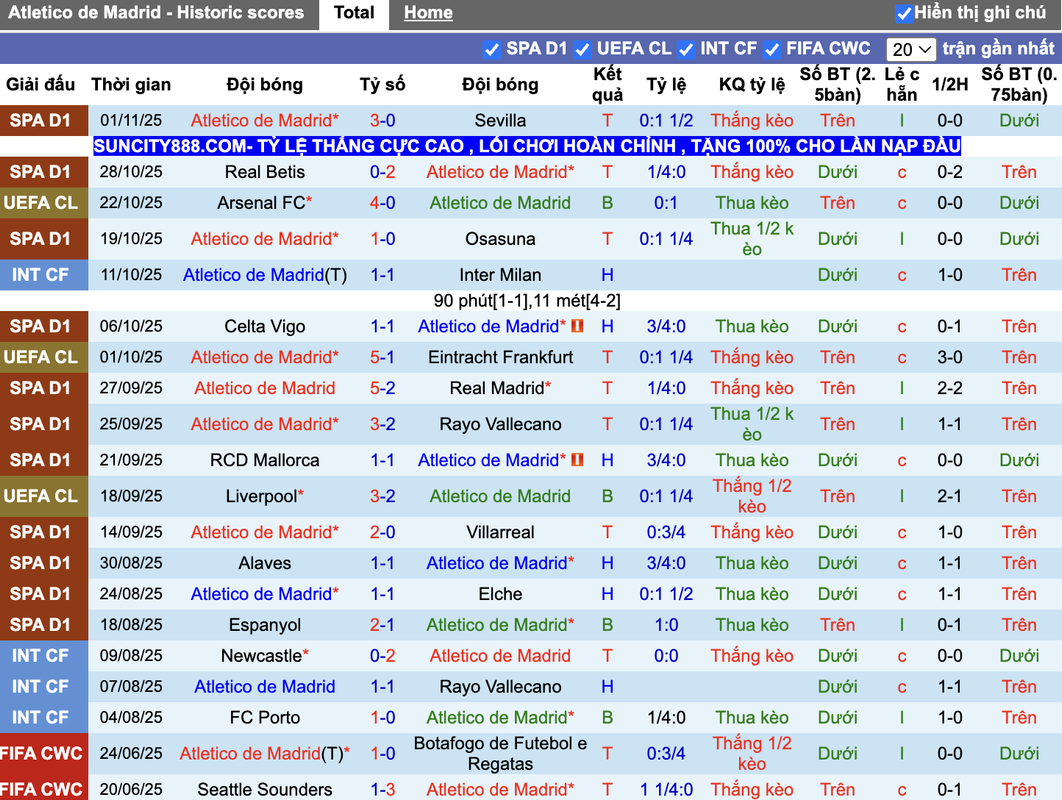1062x800 pixels.
Task: Select the 2-2 halftime score in the Real Madrid row
Action: coord(950,388)
